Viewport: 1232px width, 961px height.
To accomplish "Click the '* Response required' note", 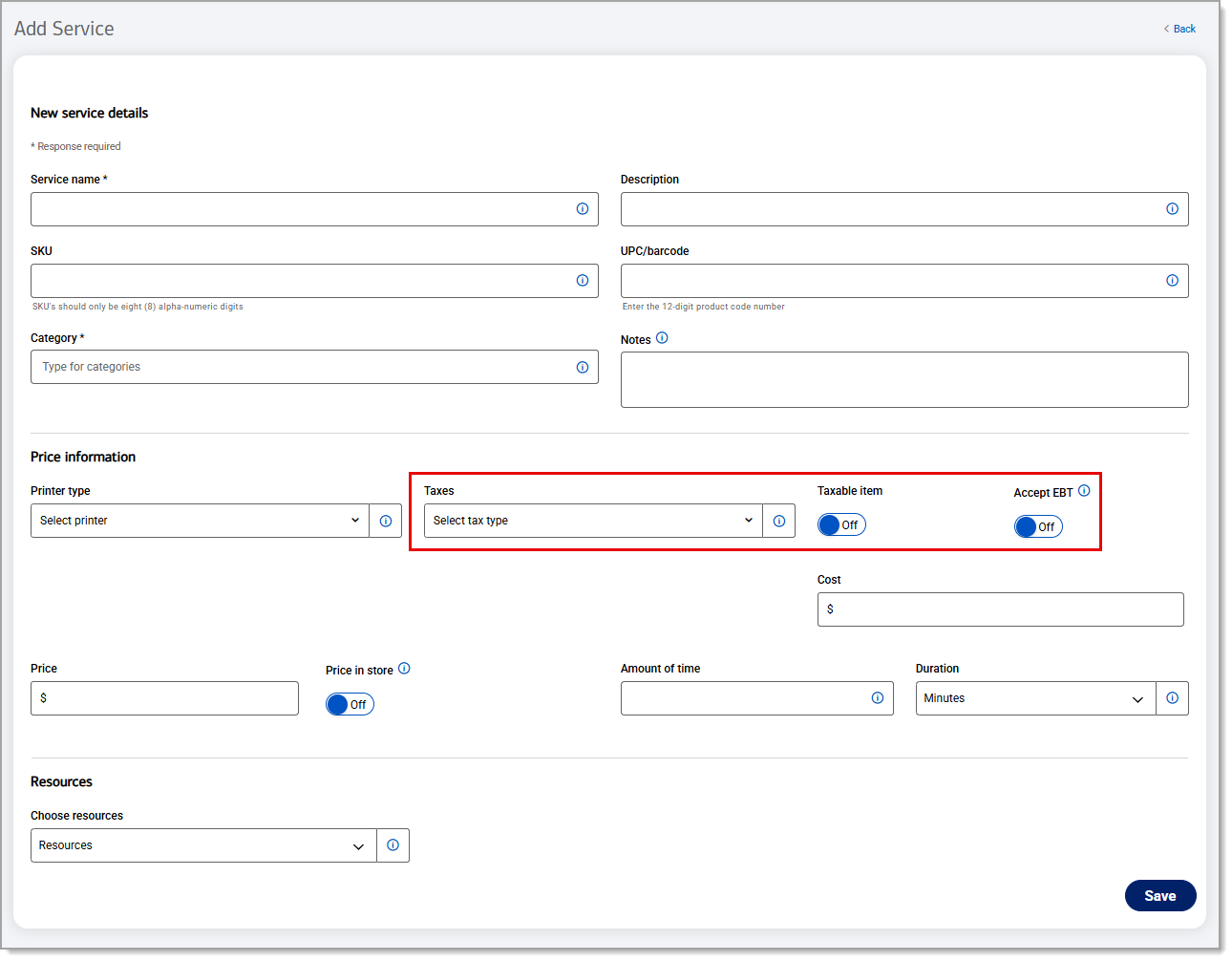I will click(x=75, y=146).
